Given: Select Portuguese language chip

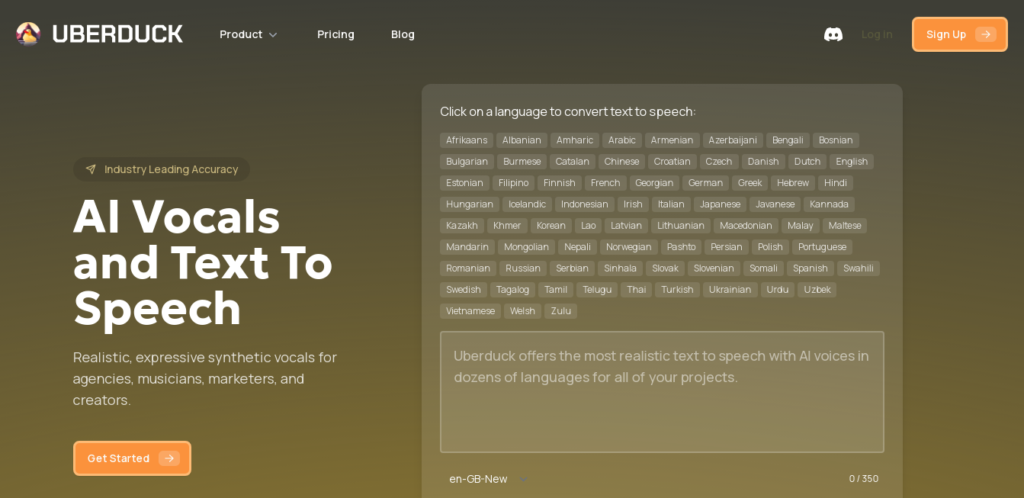Looking at the screenshot, I should click(822, 247).
